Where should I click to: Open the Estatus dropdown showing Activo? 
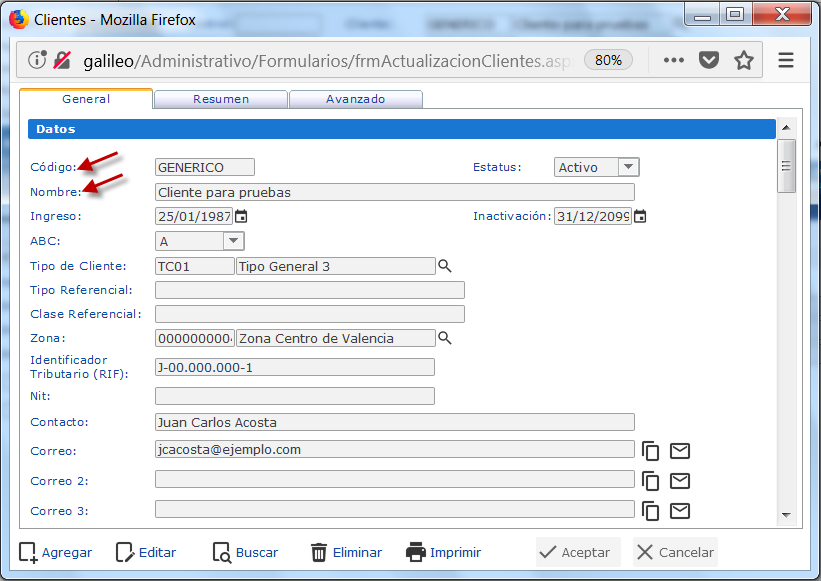point(596,167)
